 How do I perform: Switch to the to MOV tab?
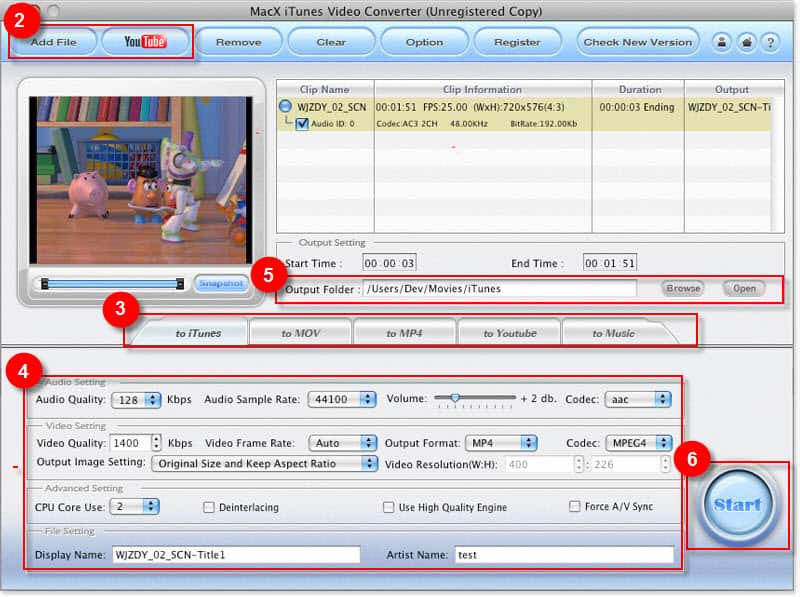[x=301, y=333]
